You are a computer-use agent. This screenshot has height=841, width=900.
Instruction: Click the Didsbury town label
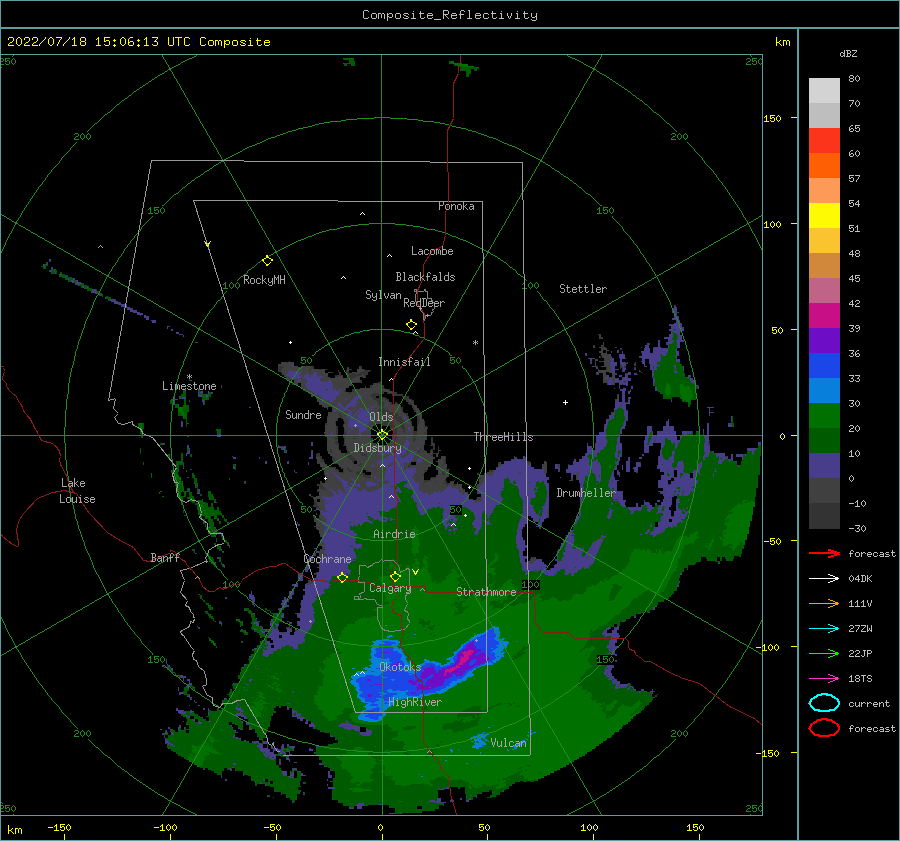pos(378,448)
